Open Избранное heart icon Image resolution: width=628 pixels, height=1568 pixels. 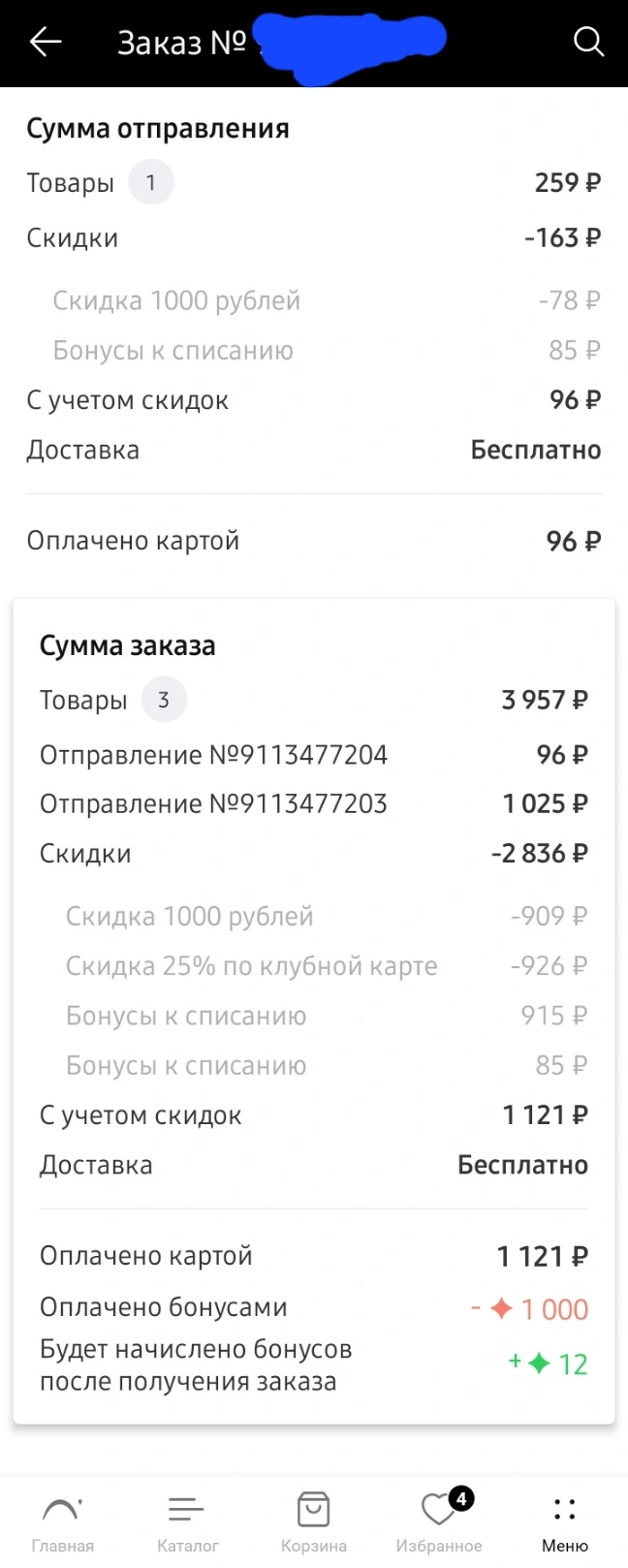tap(438, 1510)
